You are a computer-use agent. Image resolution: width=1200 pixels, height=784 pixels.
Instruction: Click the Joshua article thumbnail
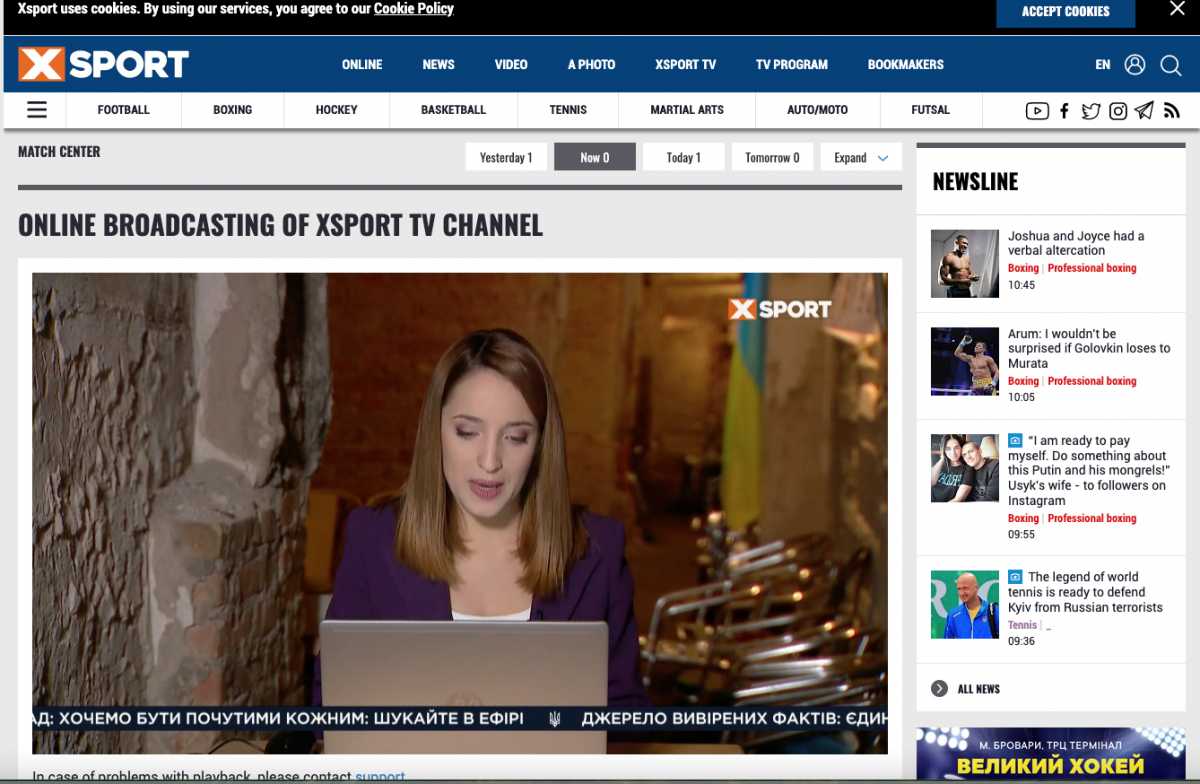coord(965,264)
